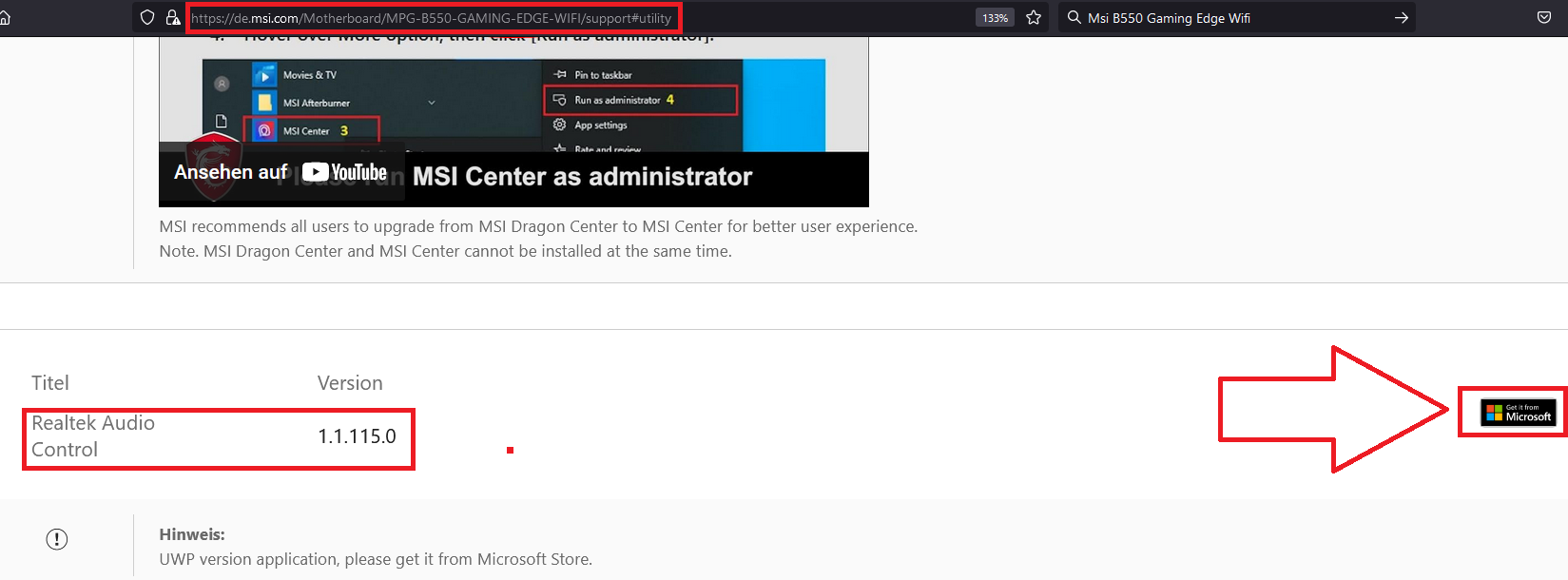Screen dimensions: 1568x580
Task: Click the 133% zoom level indicator
Action: pos(995,18)
